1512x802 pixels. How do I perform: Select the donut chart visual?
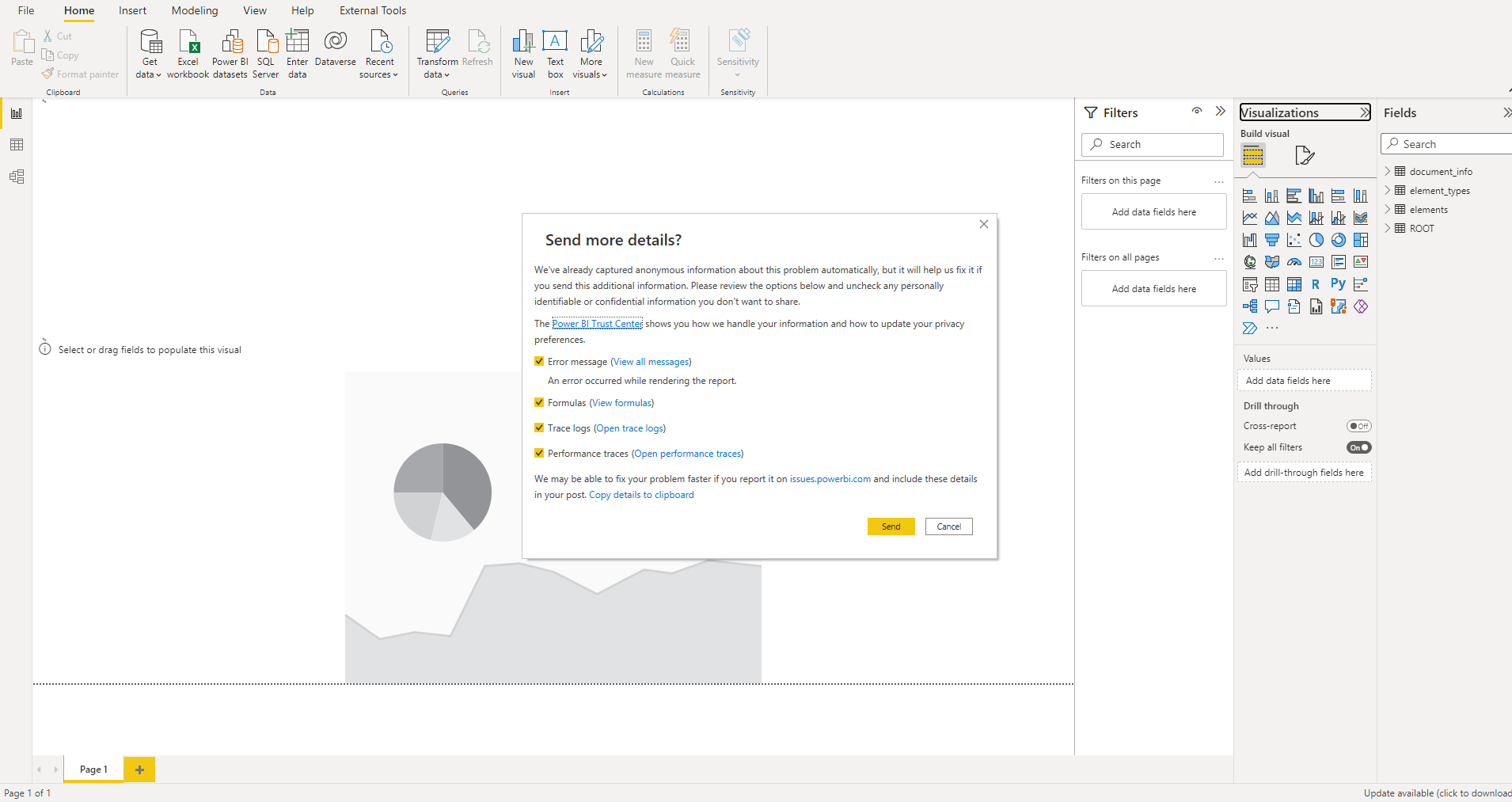[x=1339, y=240]
